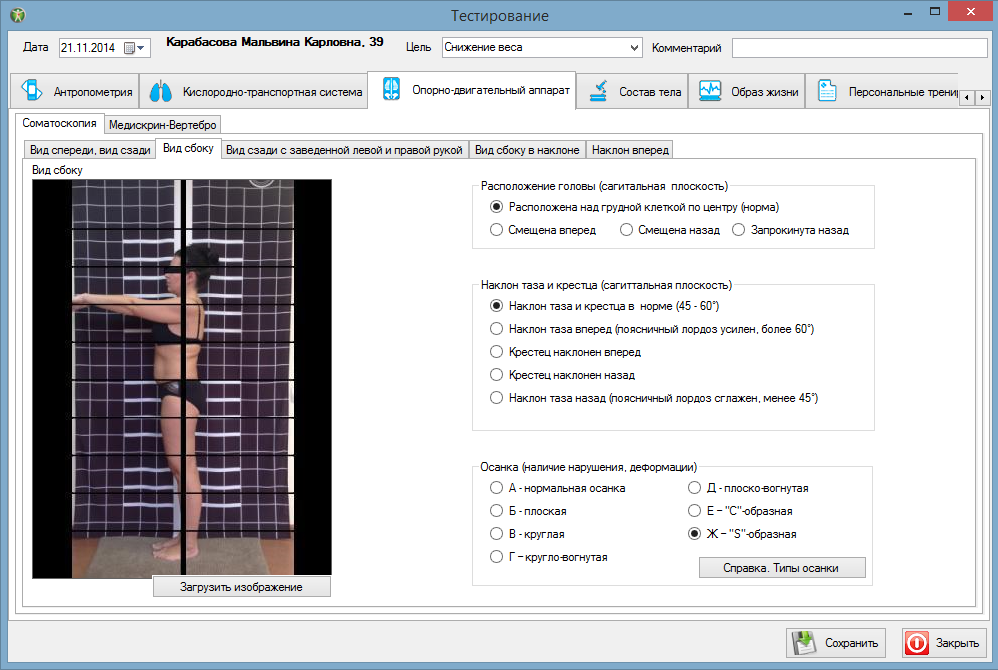The height and width of the screenshot is (670, 998).
Task: Open the Антропометрия tab icon
Action: point(32,91)
